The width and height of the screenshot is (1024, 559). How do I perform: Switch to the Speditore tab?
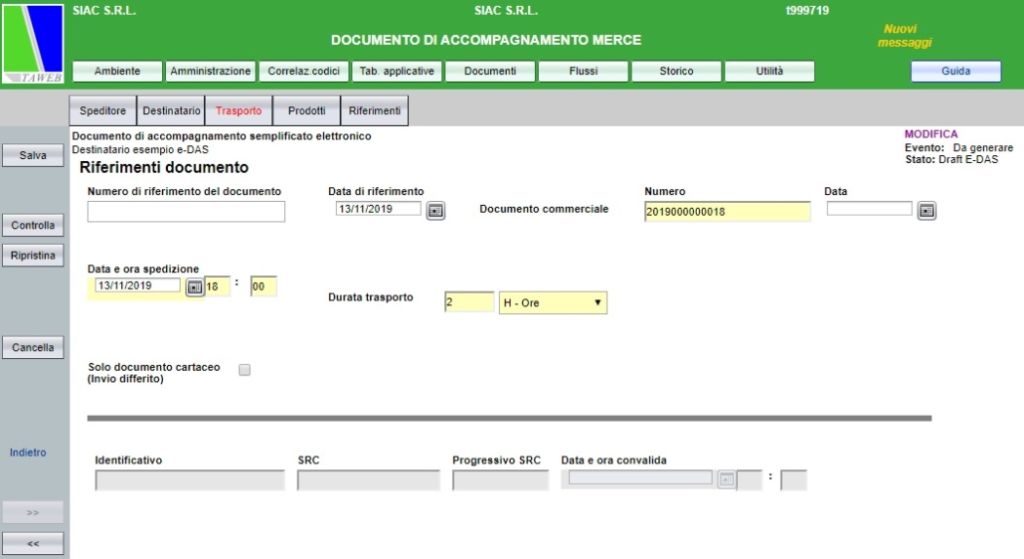pyautogui.click(x=102, y=111)
